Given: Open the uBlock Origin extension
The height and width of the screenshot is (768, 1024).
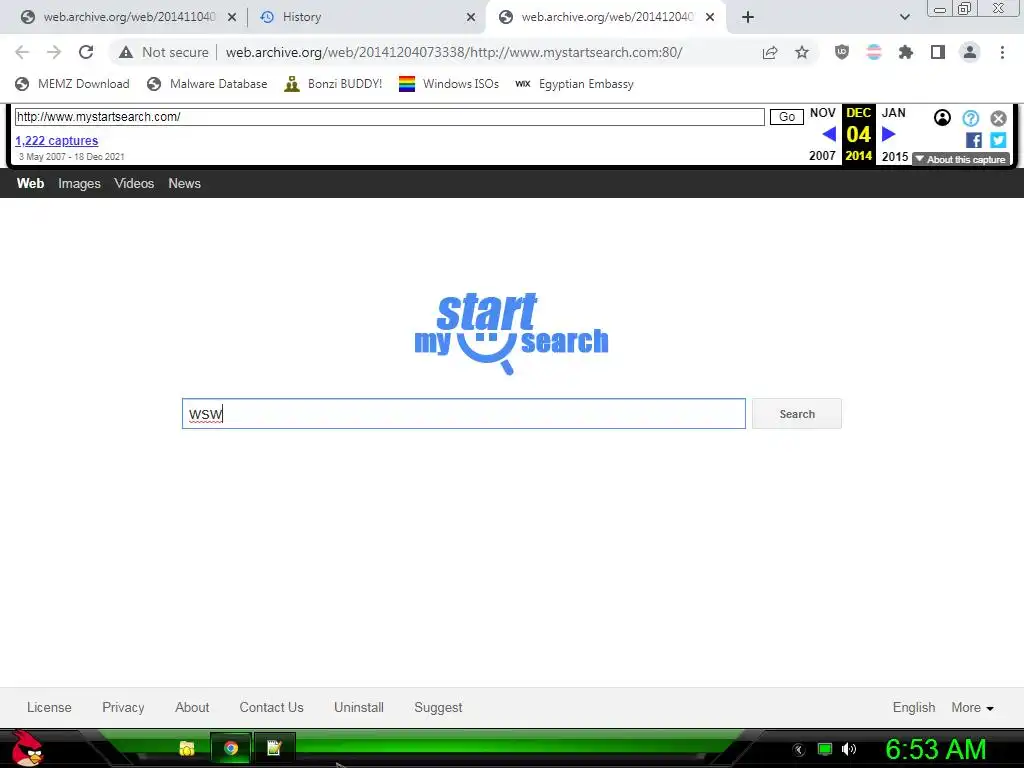Looking at the screenshot, I should tap(842, 52).
